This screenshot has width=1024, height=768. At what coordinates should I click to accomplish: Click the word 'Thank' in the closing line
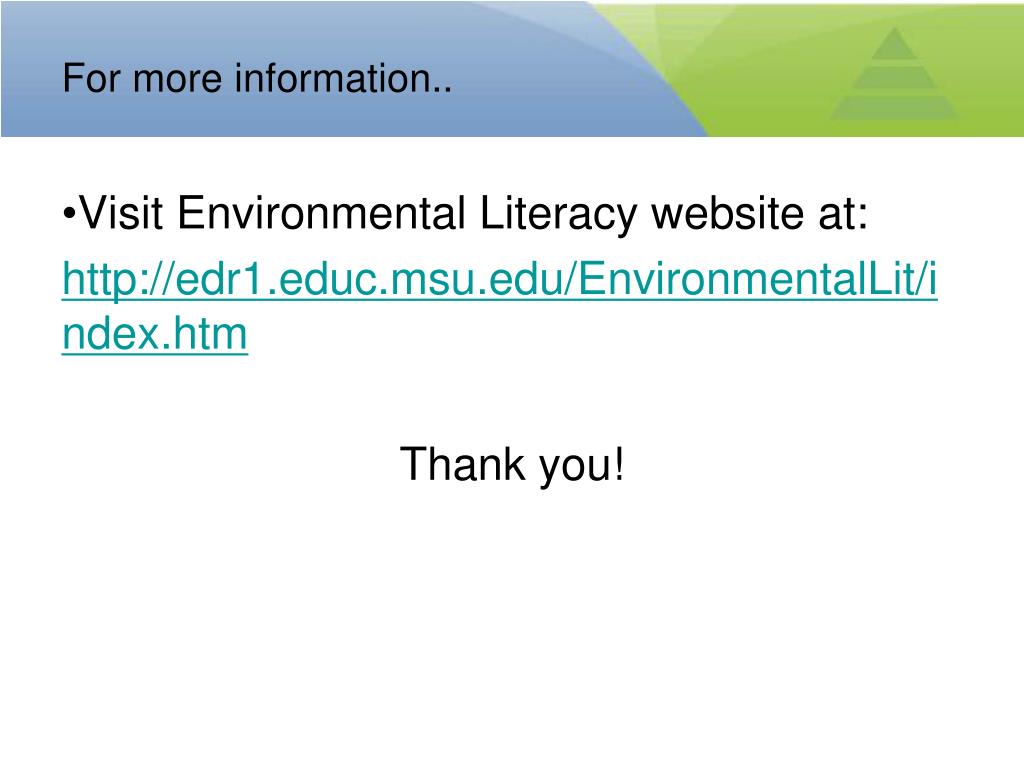click(x=462, y=463)
